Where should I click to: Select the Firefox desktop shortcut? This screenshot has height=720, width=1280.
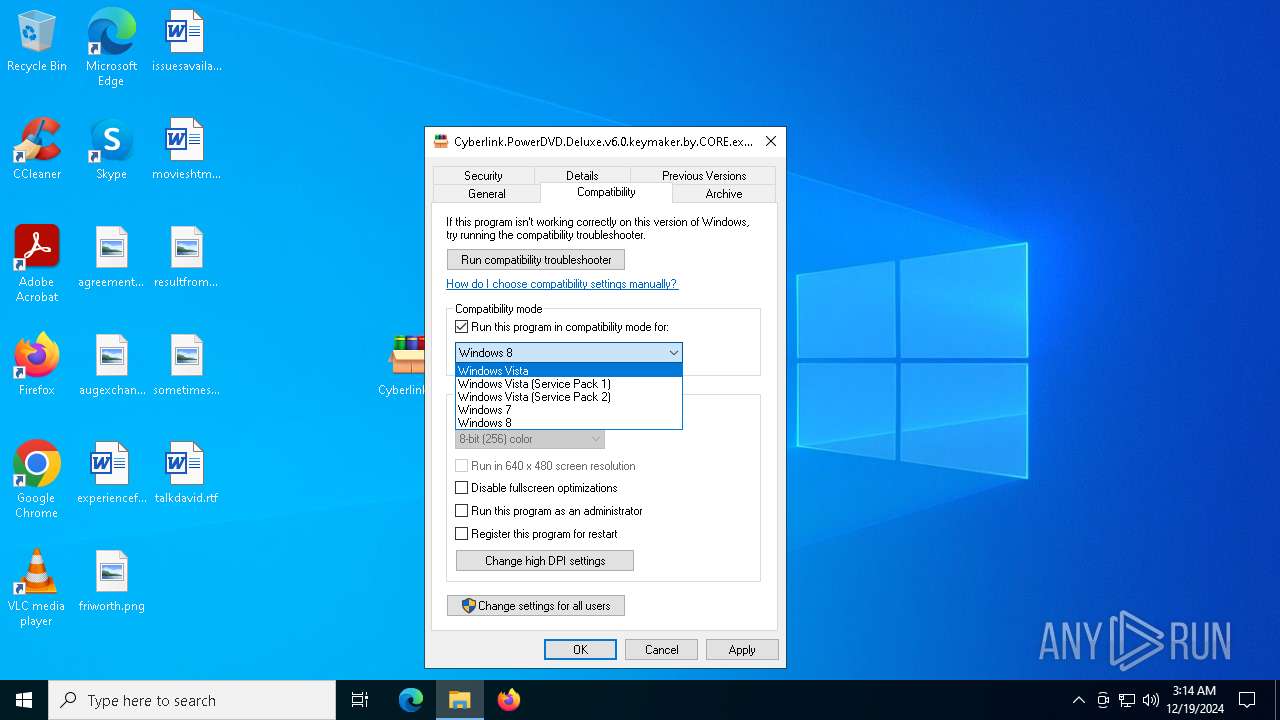click(37, 366)
